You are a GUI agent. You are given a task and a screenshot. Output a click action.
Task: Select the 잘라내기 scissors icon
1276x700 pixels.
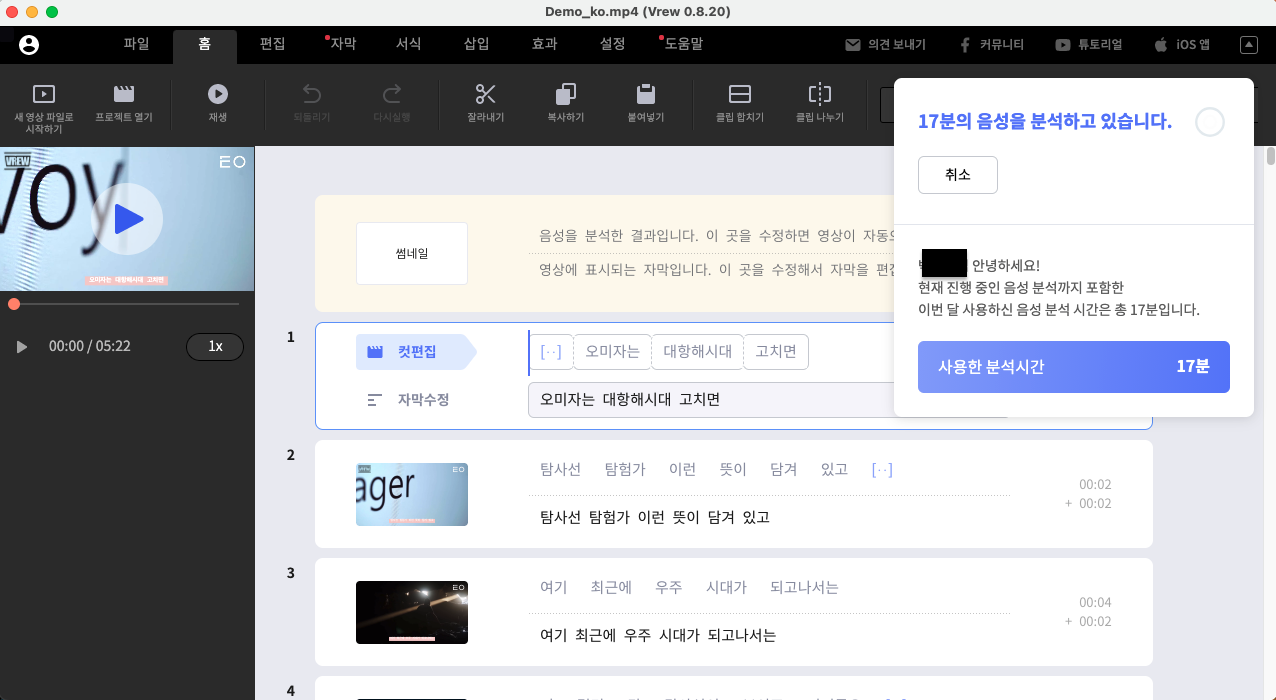coord(486,94)
